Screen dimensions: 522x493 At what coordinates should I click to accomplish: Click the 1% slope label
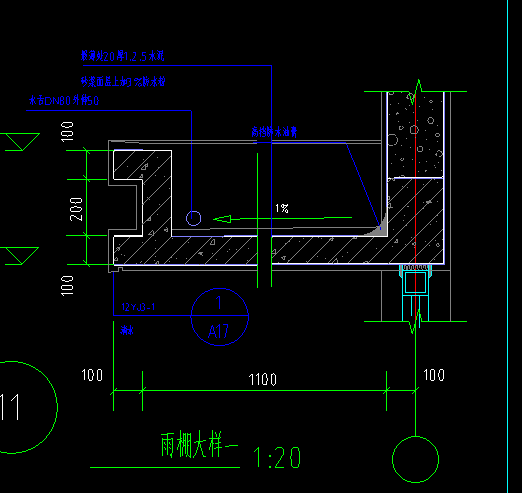282,208
